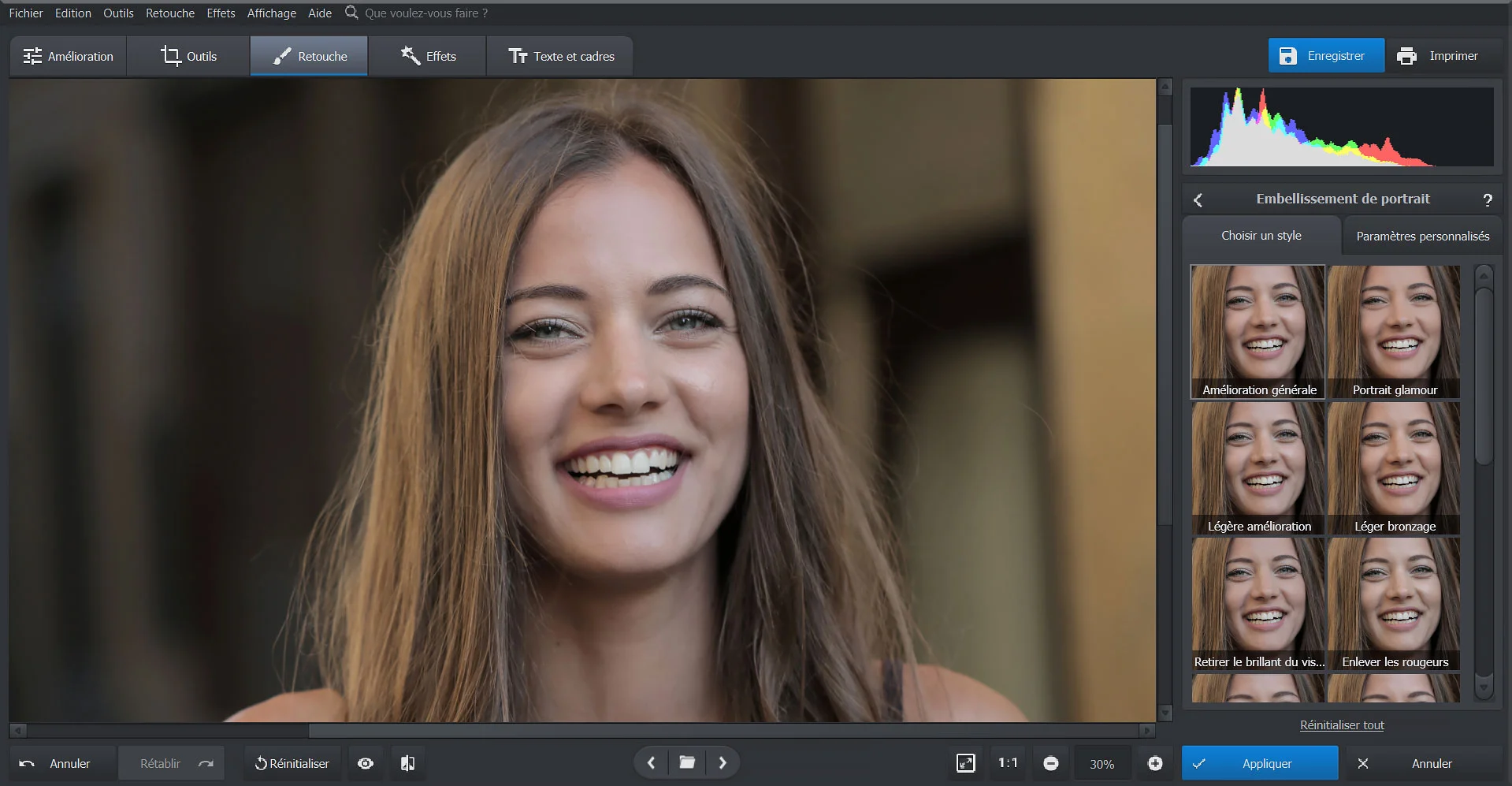This screenshot has width=1512, height=786.
Task: Choose the Portrait glamour style thumbnail
Action: coord(1394,332)
